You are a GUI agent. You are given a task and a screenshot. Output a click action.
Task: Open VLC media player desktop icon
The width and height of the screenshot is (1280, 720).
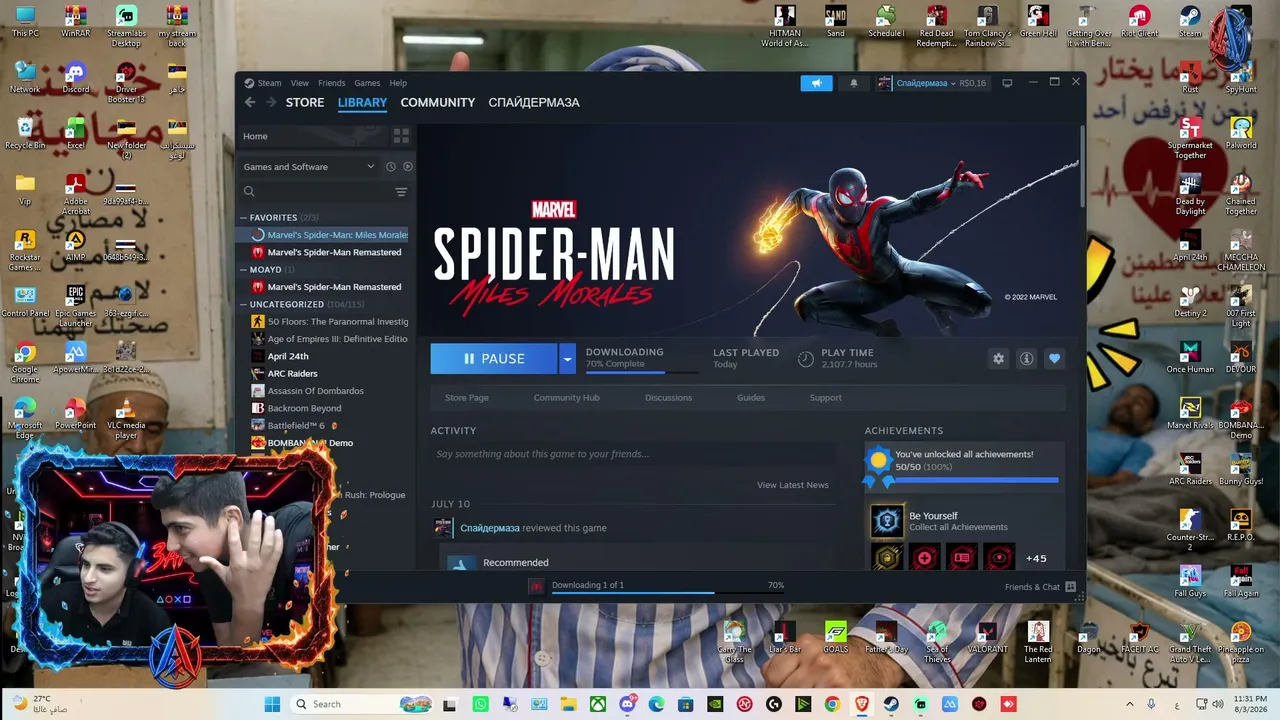tap(126, 420)
